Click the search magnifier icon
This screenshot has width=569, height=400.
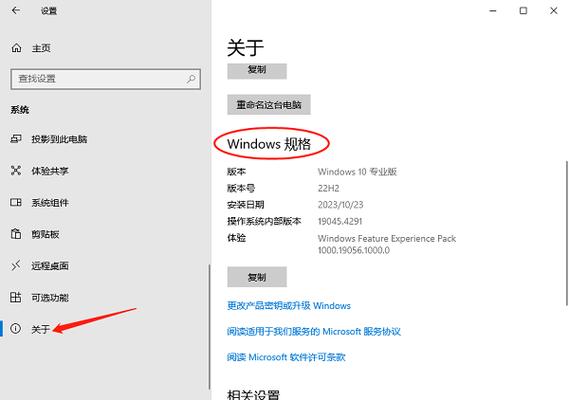tap(191, 79)
